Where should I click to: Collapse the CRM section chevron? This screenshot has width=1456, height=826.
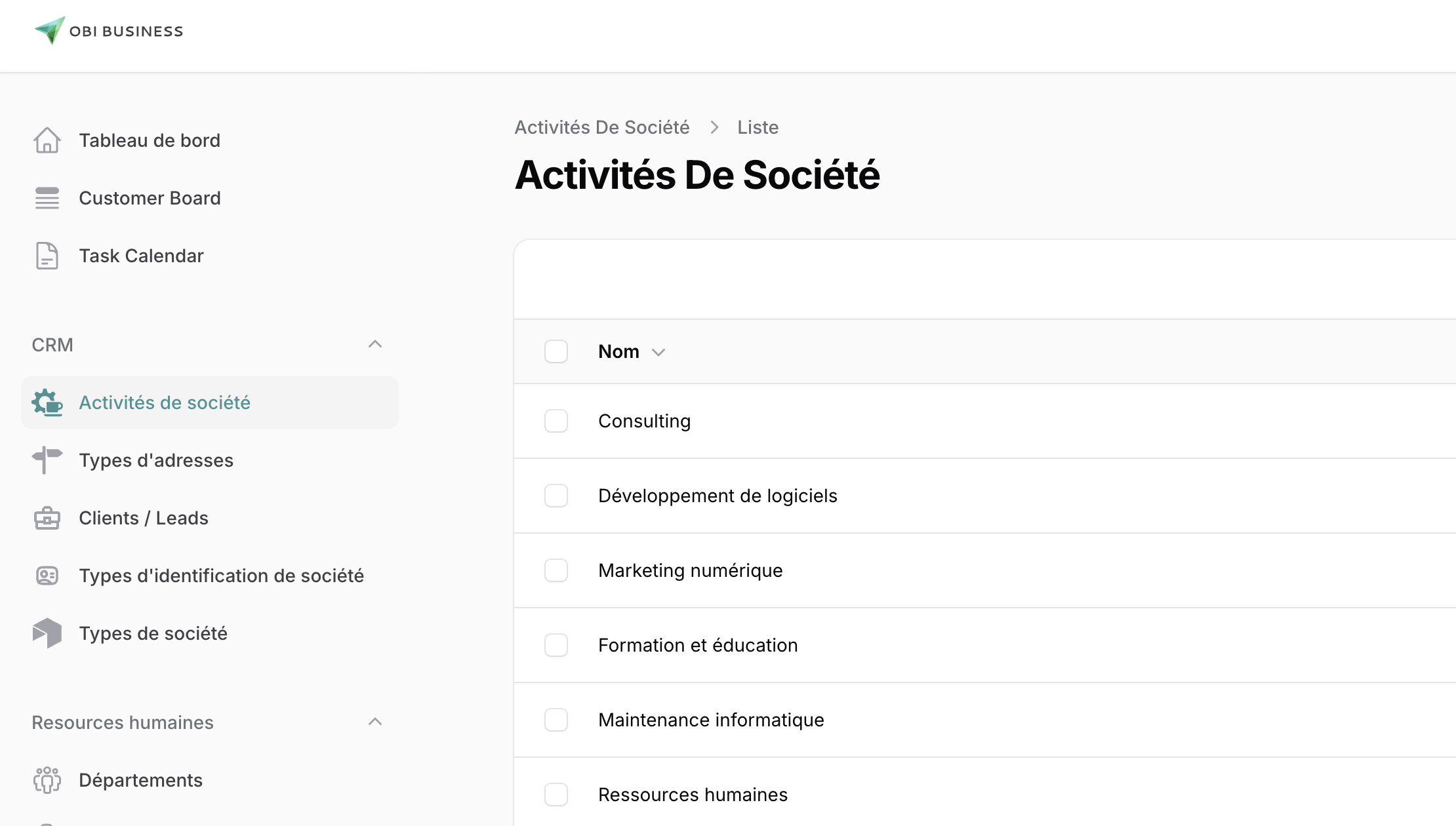pos(375,344)
